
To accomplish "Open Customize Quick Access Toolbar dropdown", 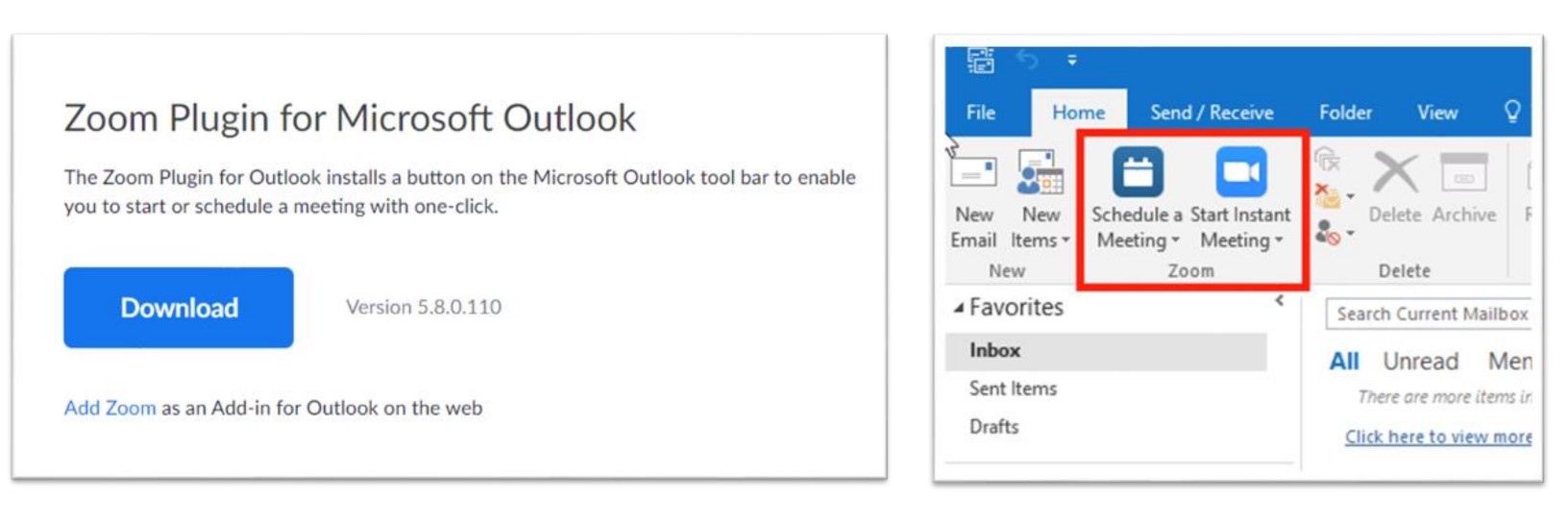I will point(1072,61).
